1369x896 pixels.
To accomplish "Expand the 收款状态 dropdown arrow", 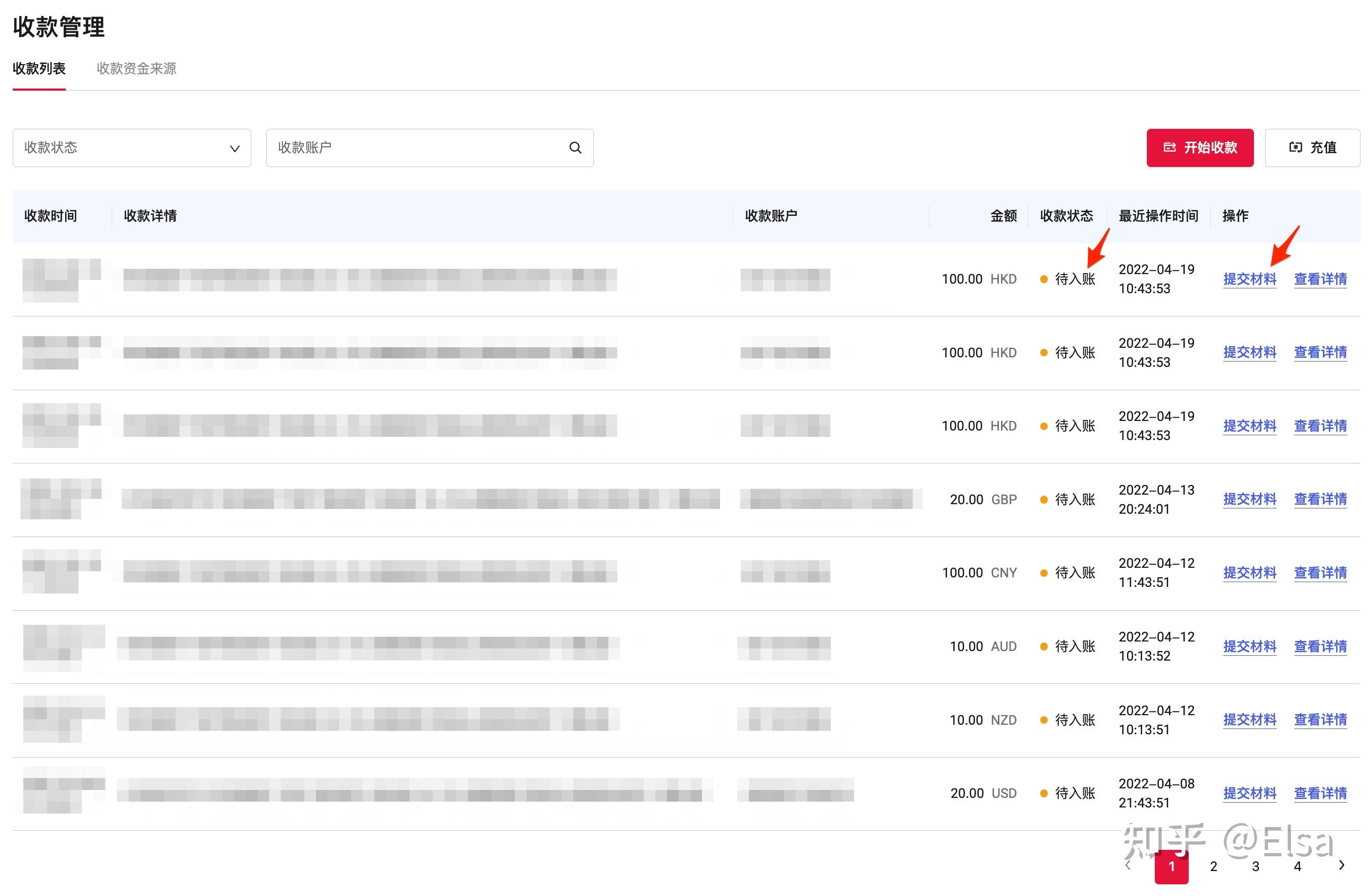I will click(234, 148).
